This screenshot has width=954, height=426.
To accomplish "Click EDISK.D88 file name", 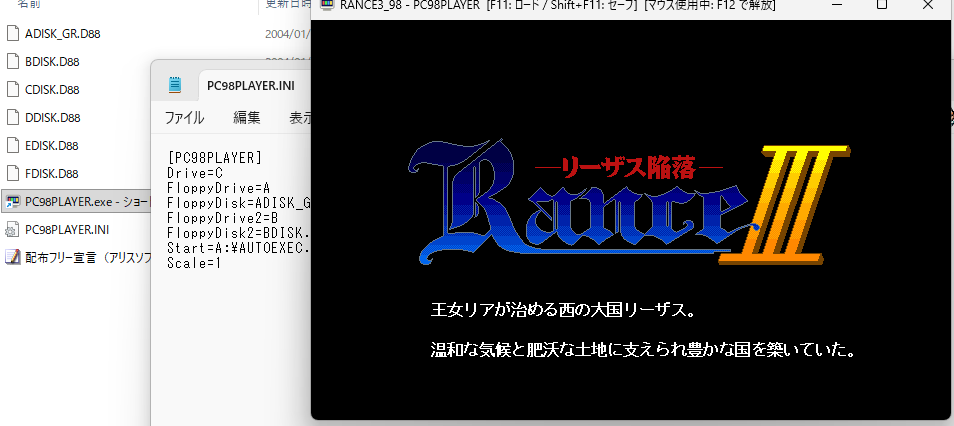I will [52, 145].
